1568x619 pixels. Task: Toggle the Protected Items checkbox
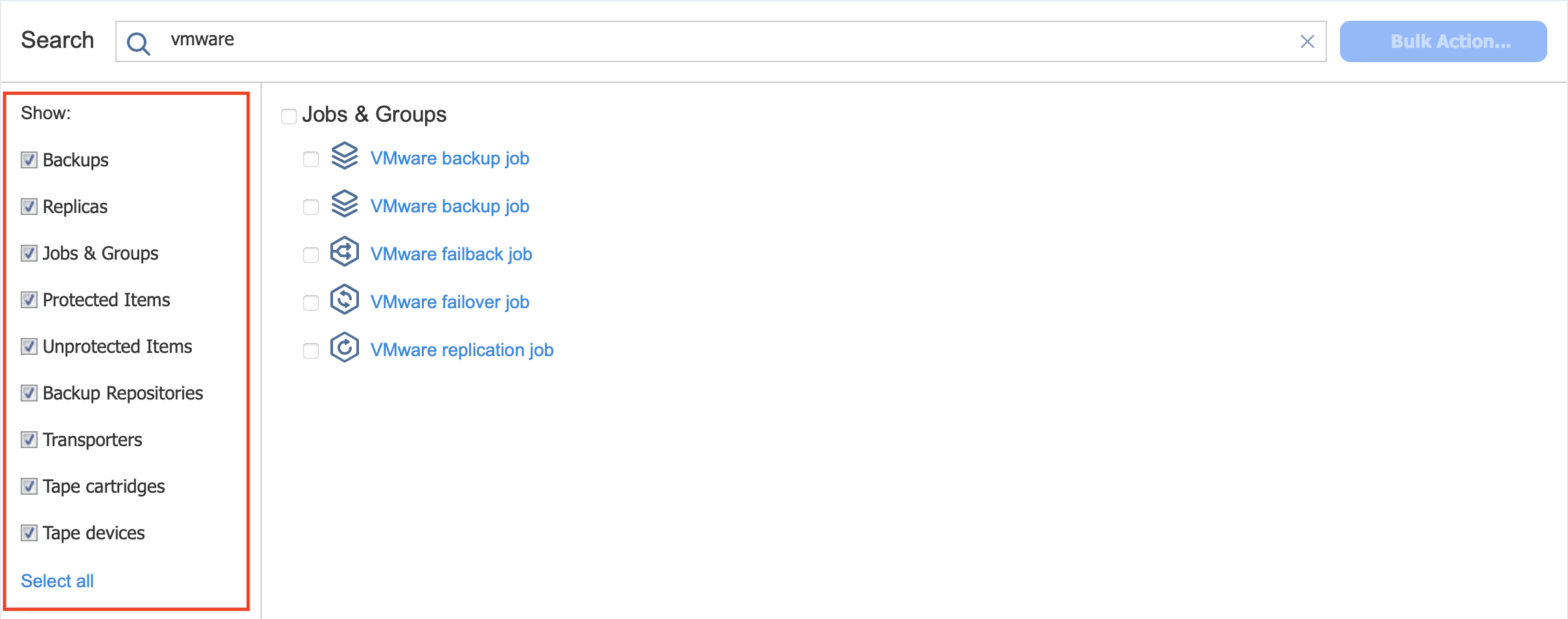[29, 300]
